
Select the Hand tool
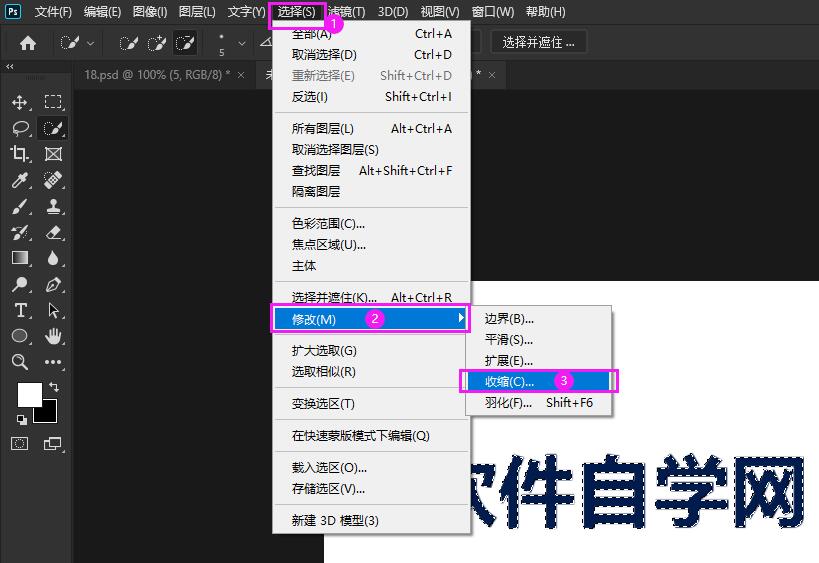click(x=53, y=336)
